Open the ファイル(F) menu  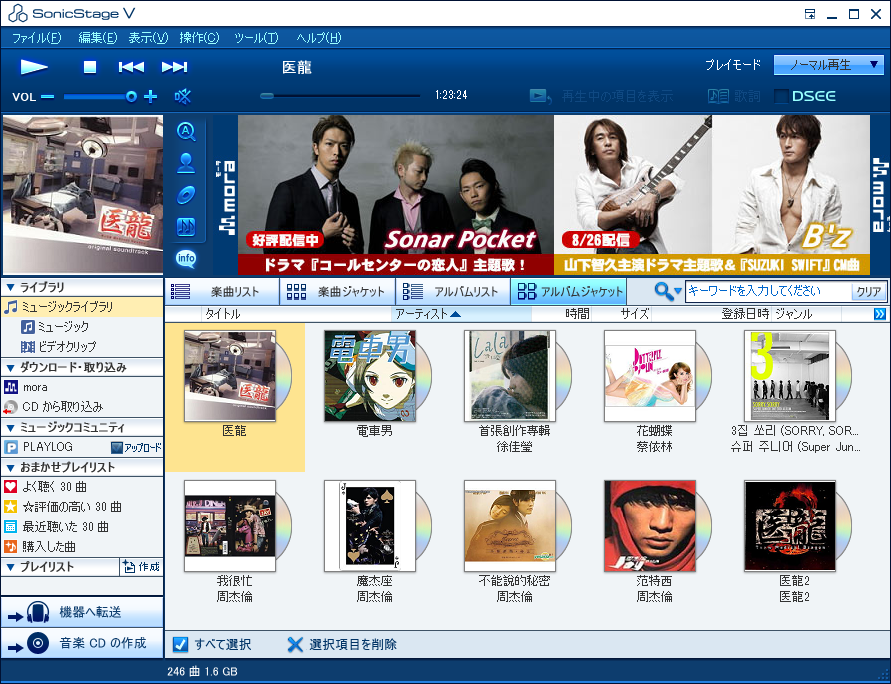coord(36,37)
